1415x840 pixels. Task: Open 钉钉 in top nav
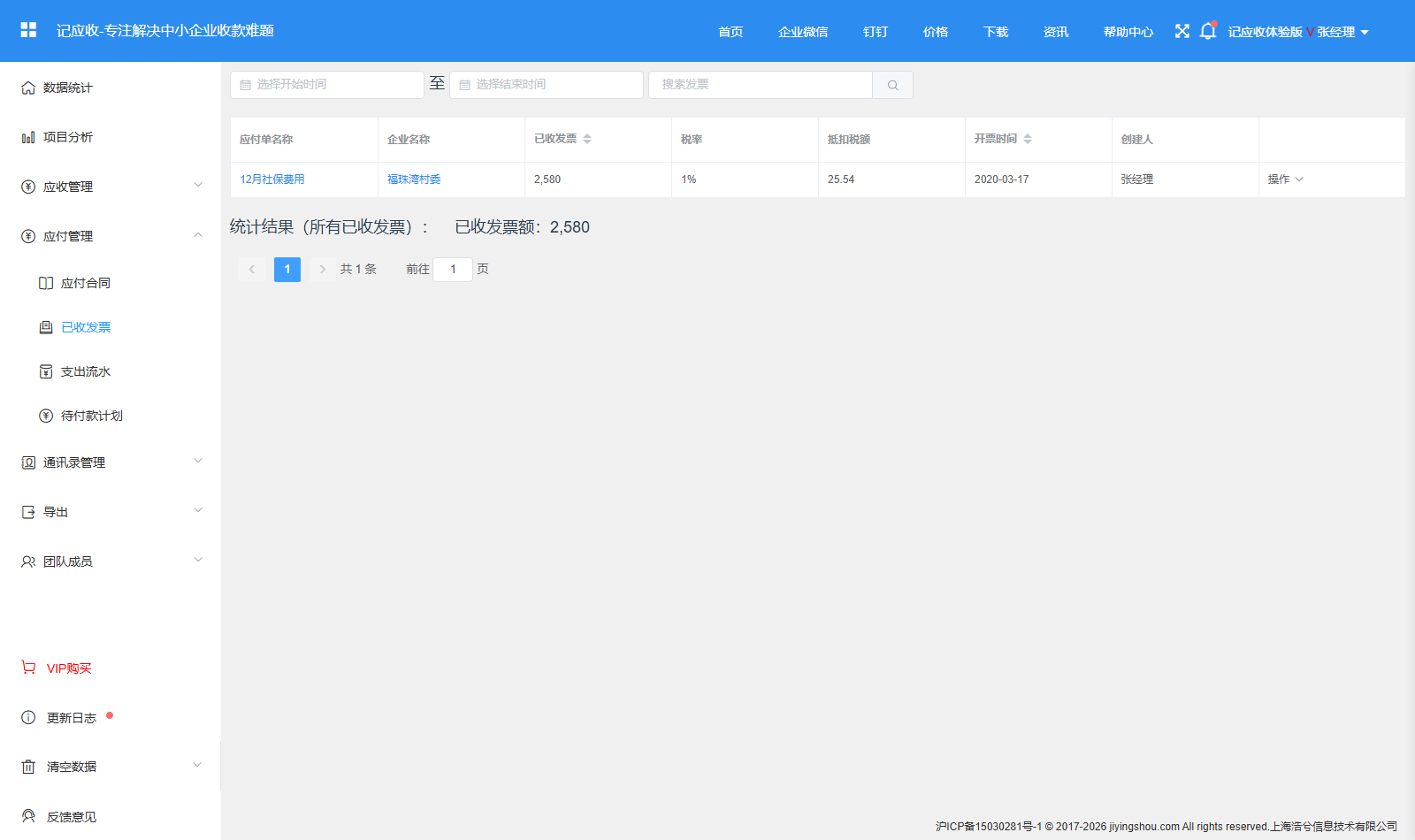pyautogui.click(x=876, y=32)
